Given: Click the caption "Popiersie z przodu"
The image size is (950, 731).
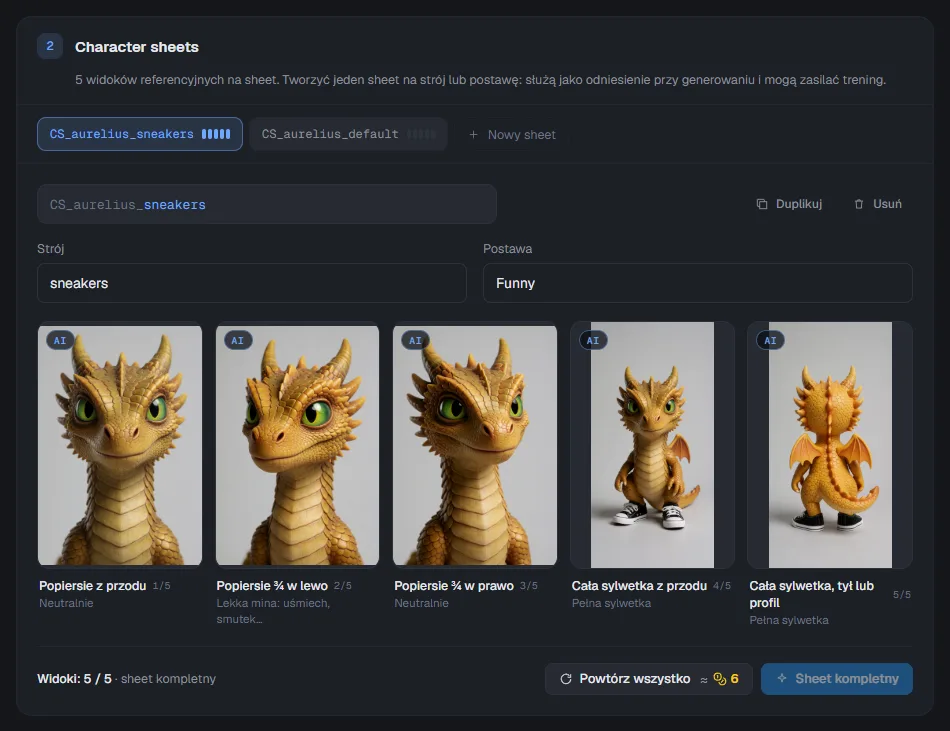Looking at the screenshot, I should coord(93,586).
